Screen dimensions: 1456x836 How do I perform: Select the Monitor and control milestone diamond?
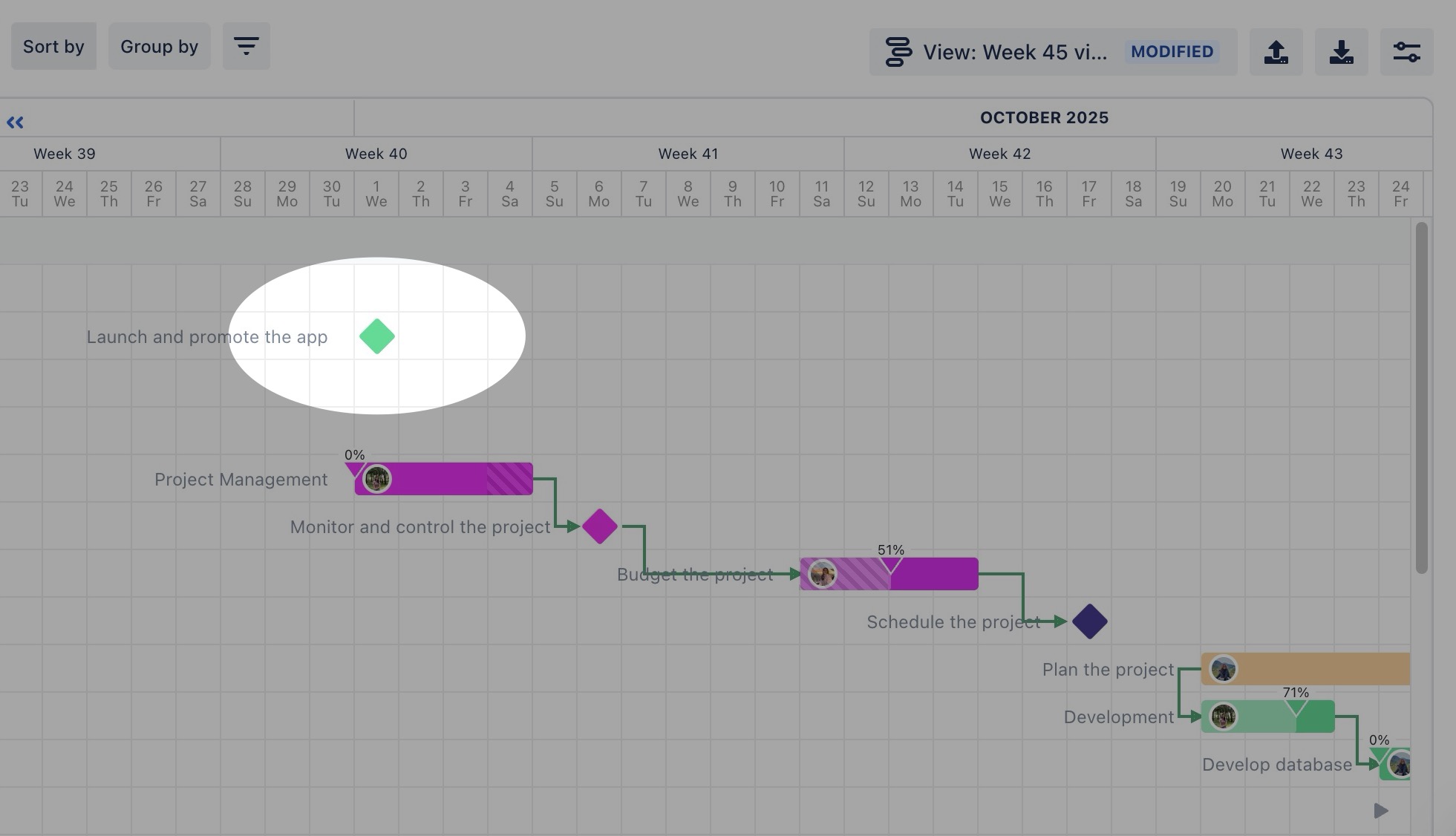600,526
